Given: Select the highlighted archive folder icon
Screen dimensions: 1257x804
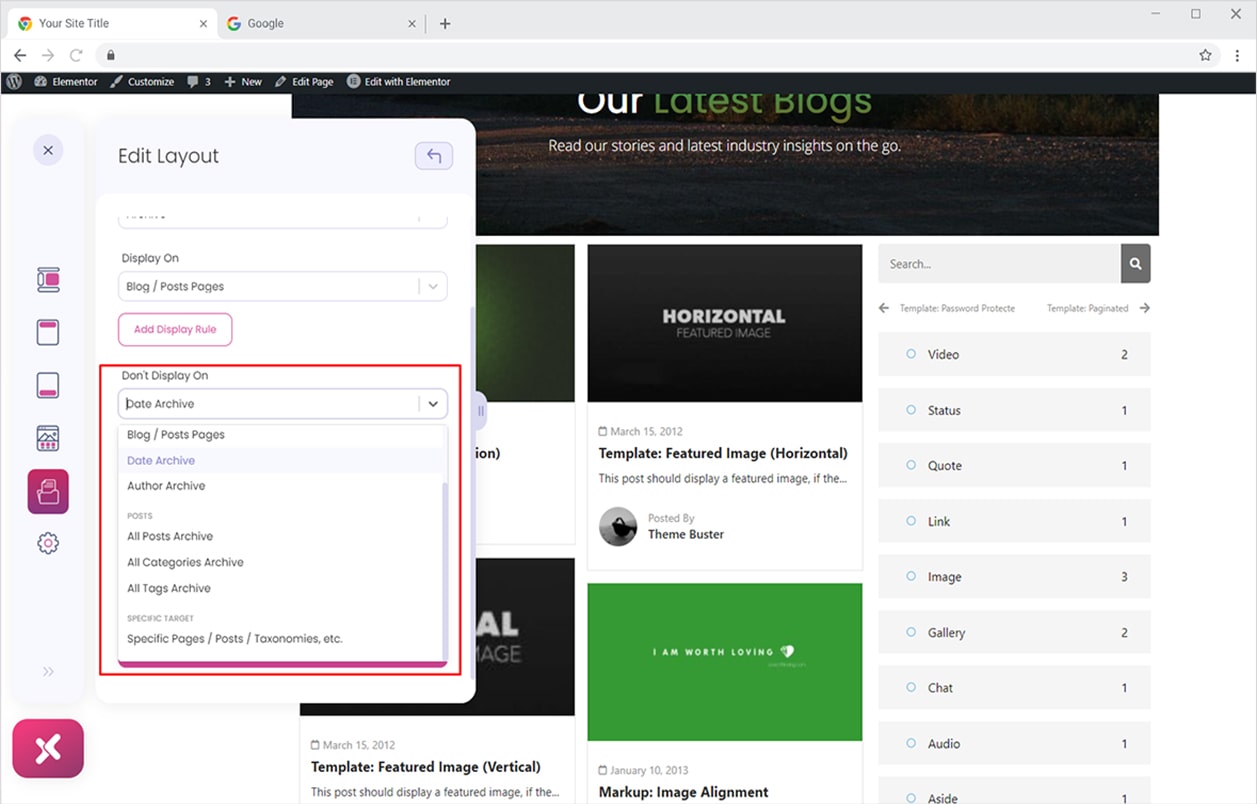Looking at the screenshot, I should tap(48, 491).
